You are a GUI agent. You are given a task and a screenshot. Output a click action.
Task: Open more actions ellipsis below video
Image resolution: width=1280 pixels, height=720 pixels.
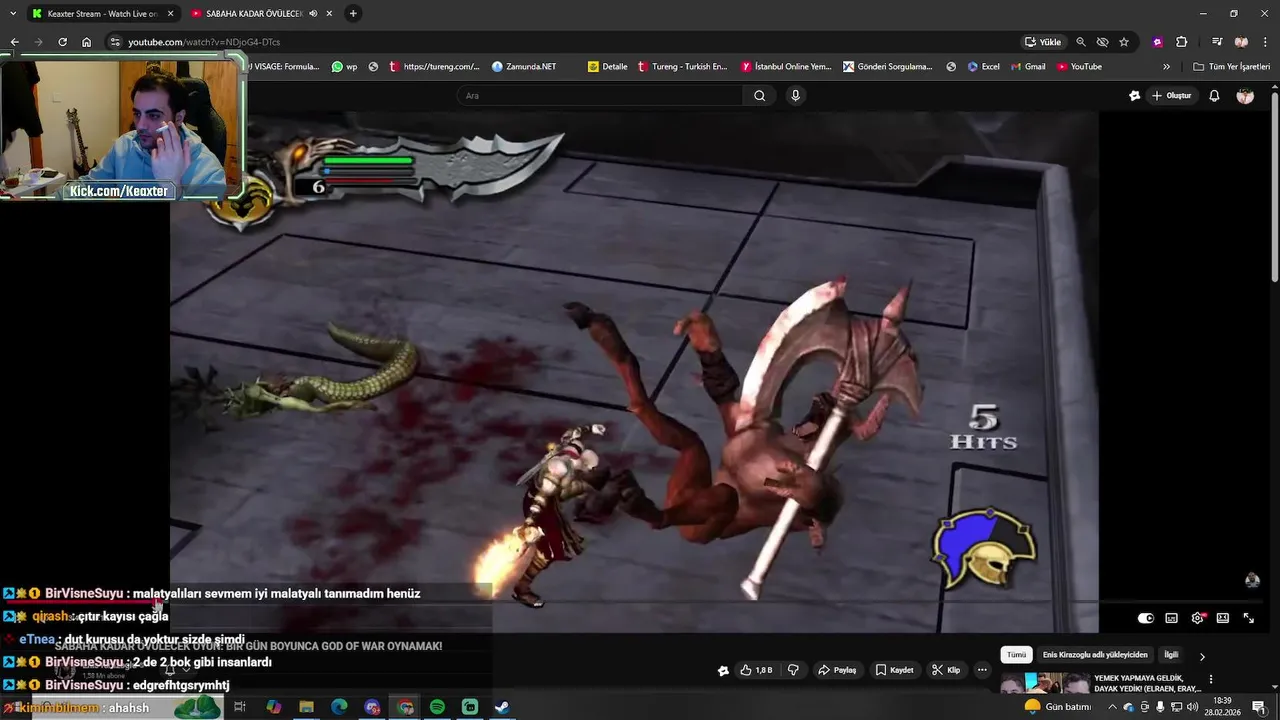982,670
